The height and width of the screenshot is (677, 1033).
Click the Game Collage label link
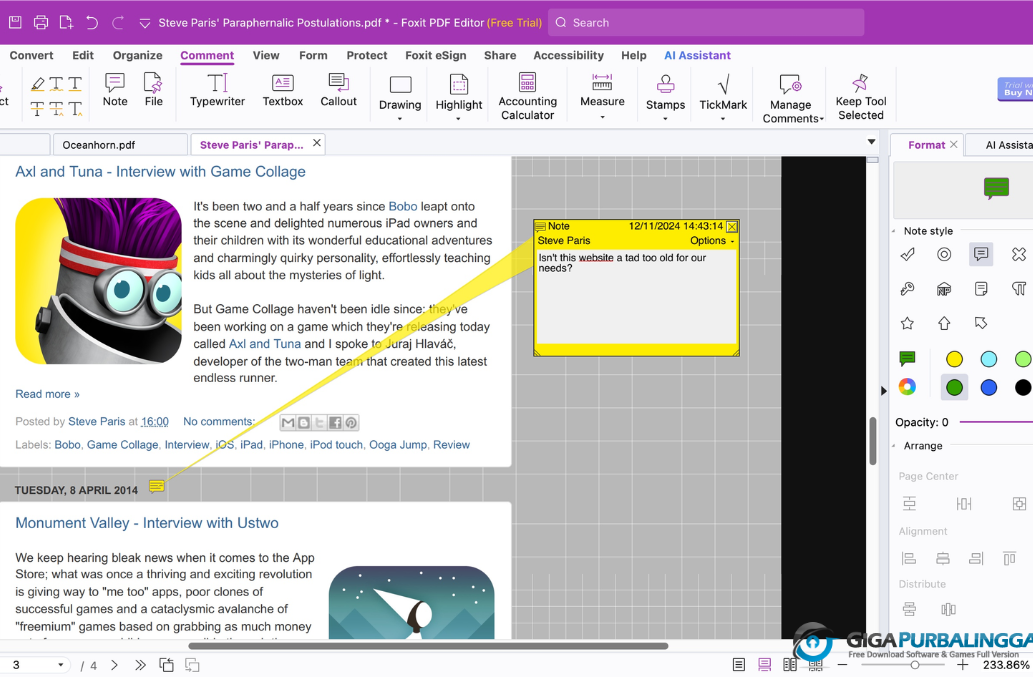(123, 445)
